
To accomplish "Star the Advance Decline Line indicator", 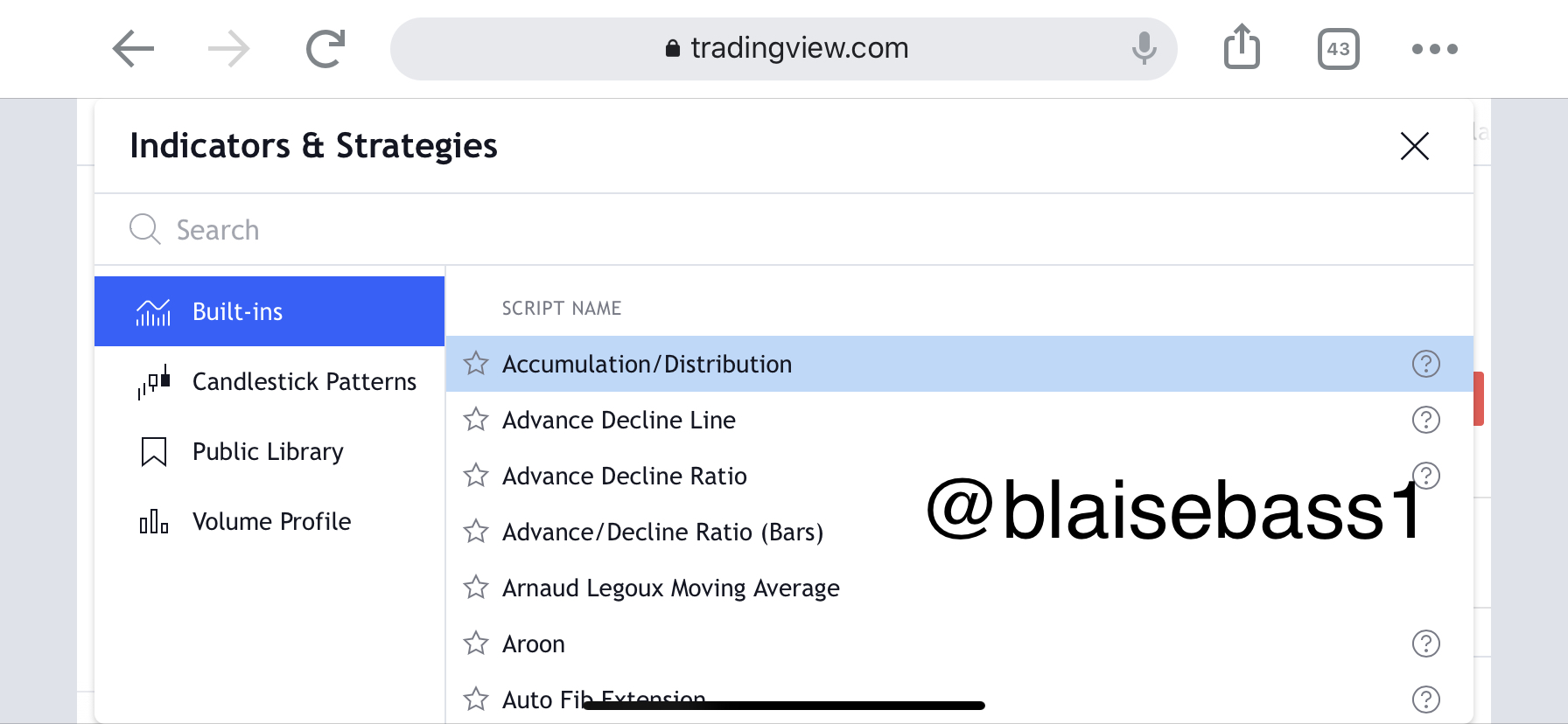I will click(x=476, y=420).
